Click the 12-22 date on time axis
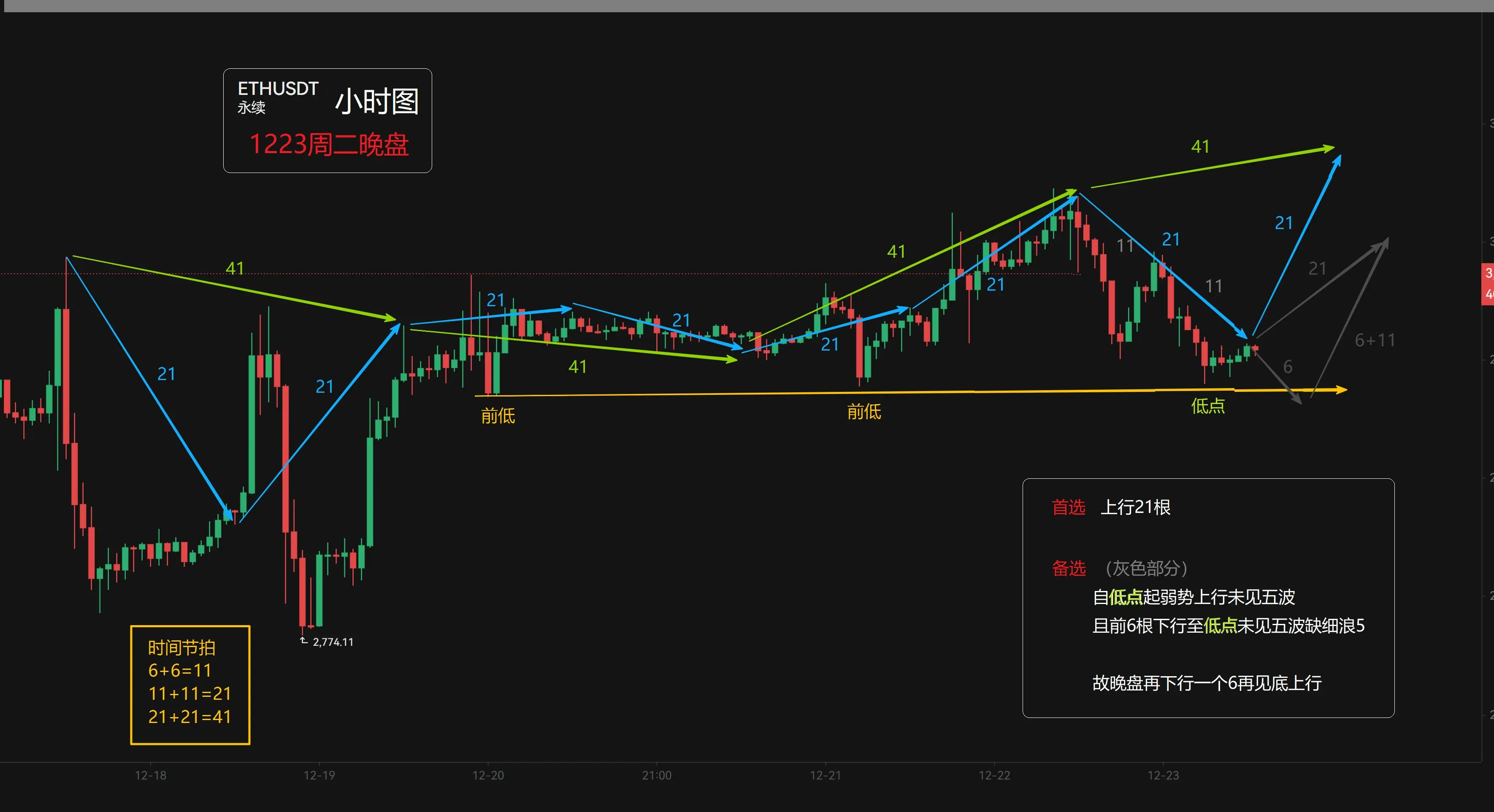The image size is (1494, 812). (x=994, y=775)
